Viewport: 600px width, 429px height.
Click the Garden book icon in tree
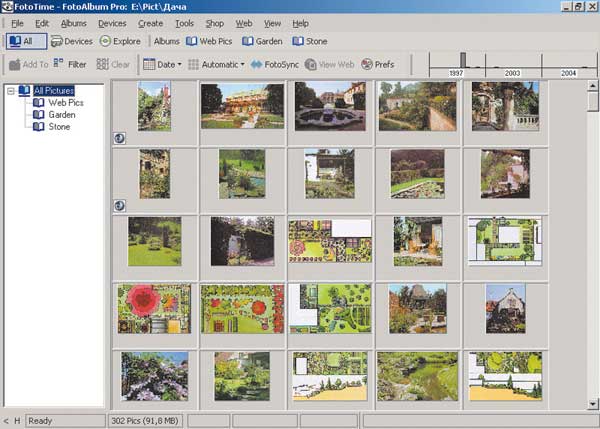pos(38,114)
